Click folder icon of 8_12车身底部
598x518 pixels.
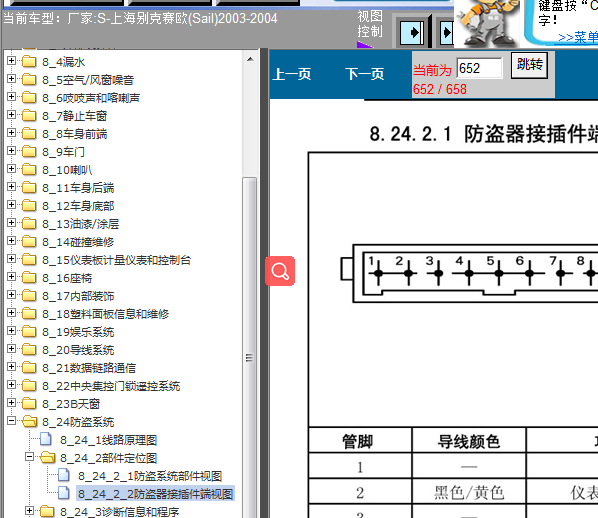(x=29, y=206)
